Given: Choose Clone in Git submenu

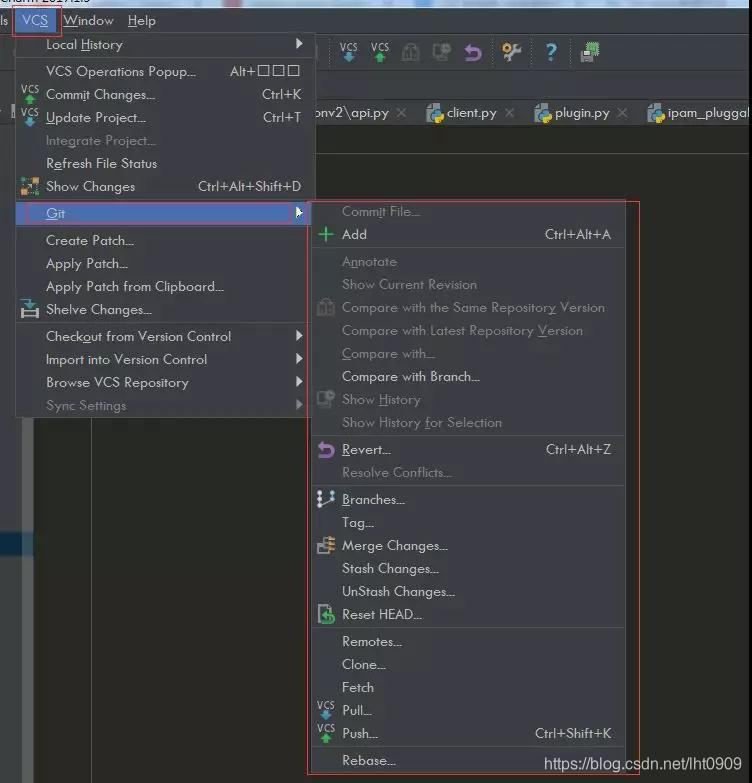Looking at the screenshot, I should pyautogui.click(x=468, y=664).
